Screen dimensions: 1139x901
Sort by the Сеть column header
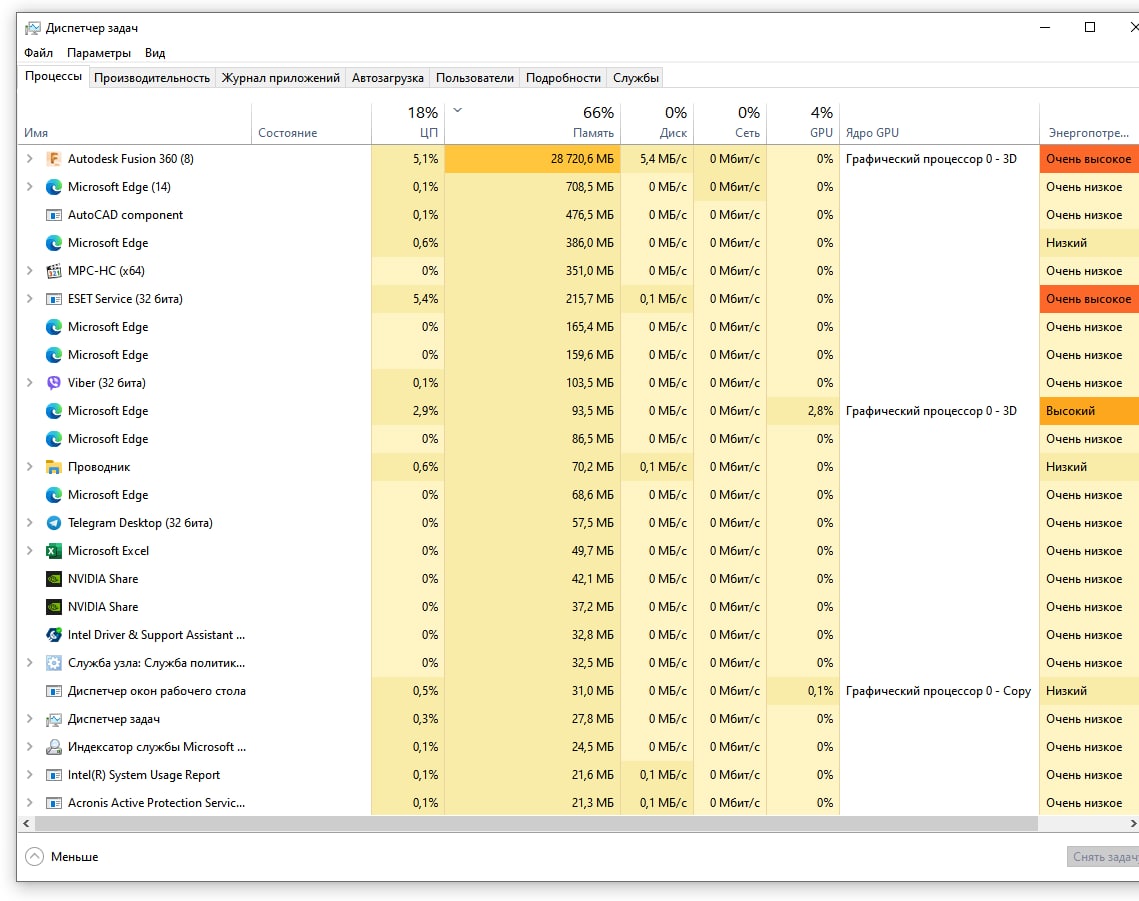730,124
